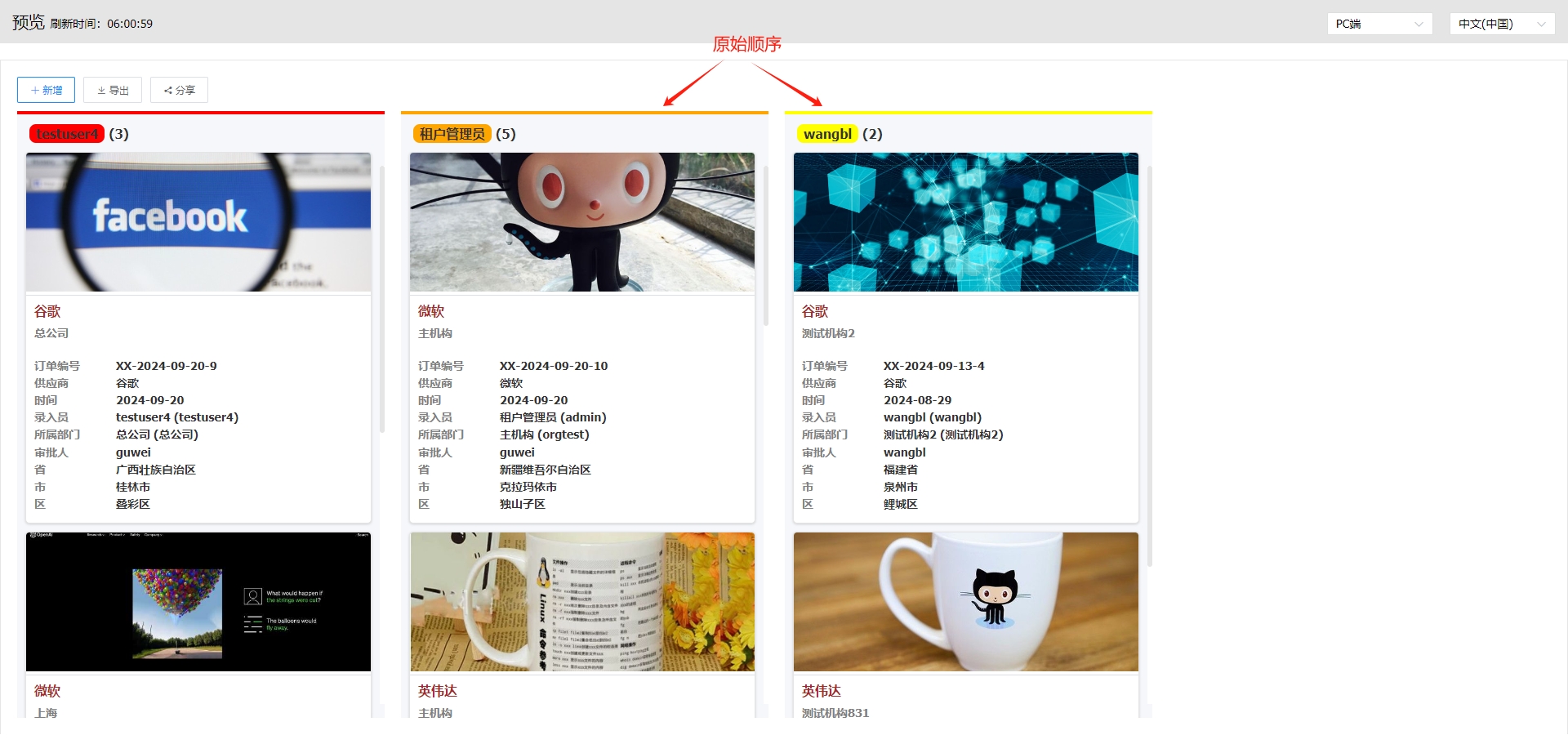
Task: Click the 租户管理员 column vertical scrollbar
Action: [766, 245]
